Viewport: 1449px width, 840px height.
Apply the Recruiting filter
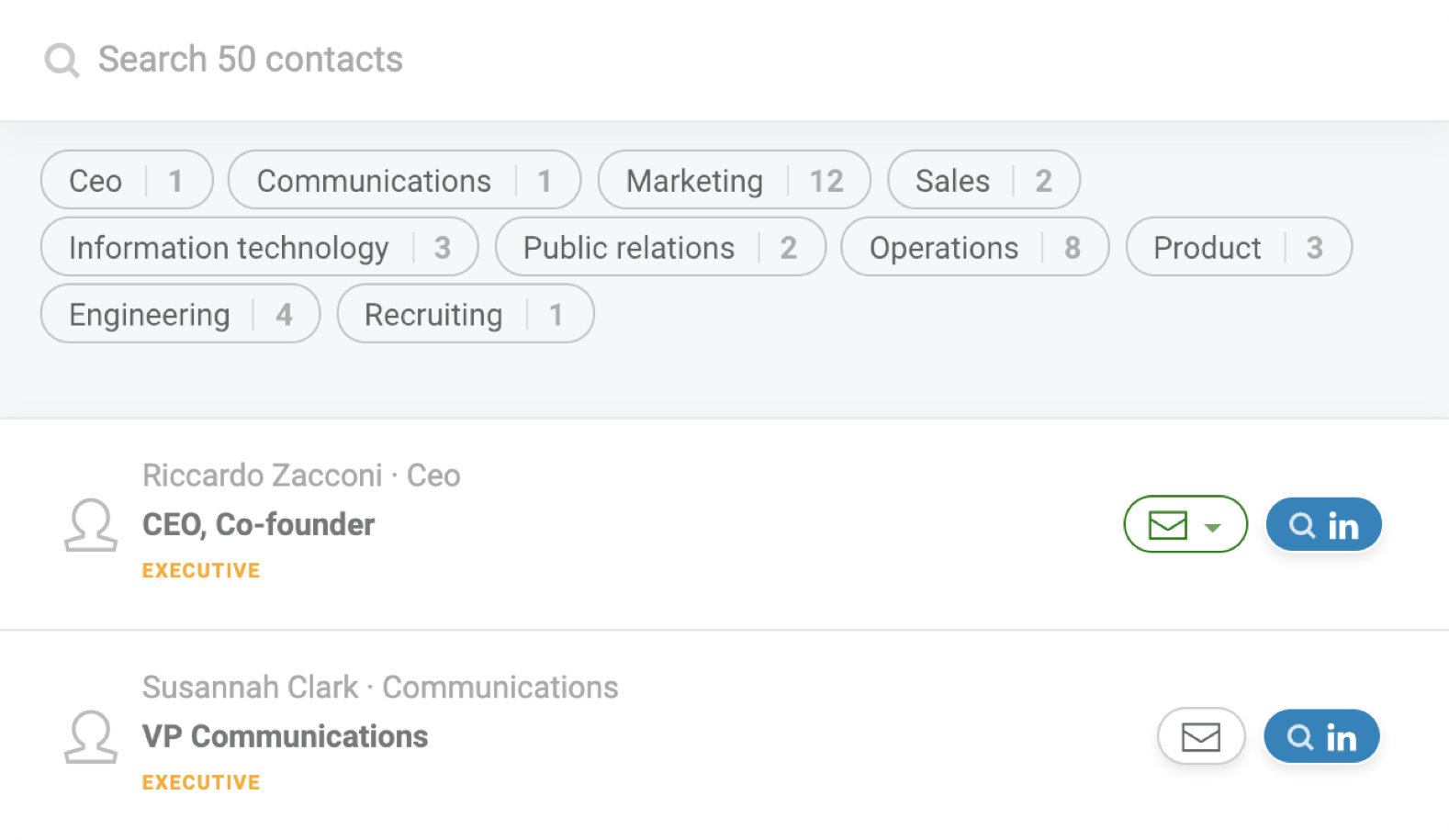(465, 315)
